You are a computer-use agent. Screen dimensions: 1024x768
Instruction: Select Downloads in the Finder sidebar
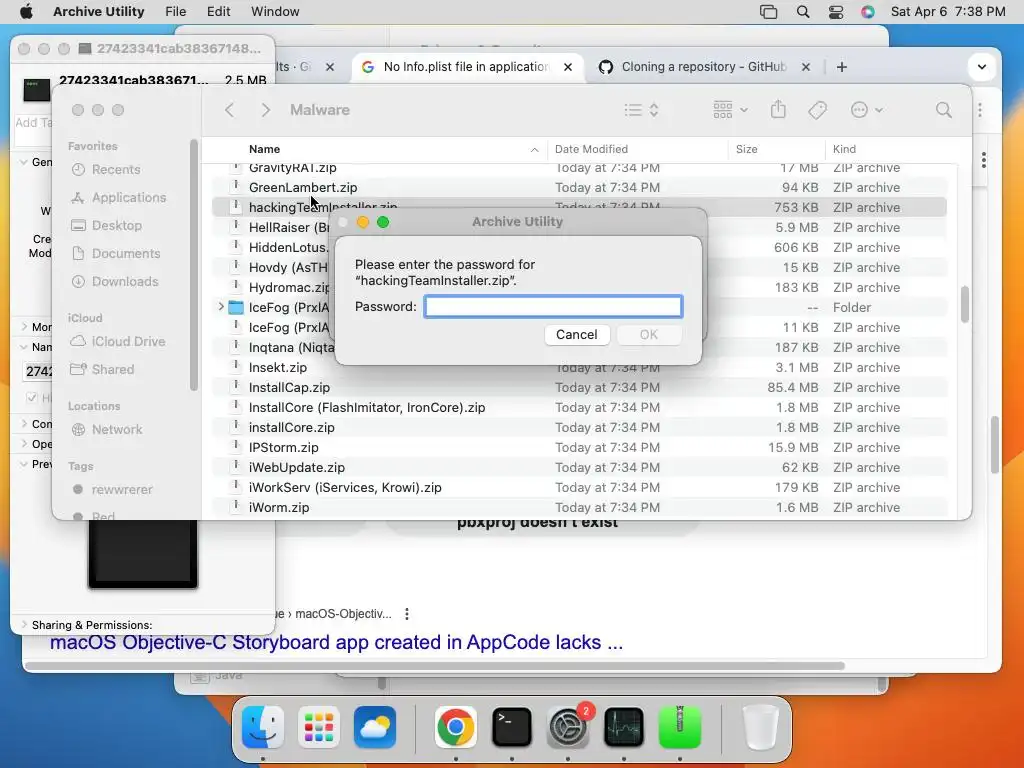click(x=115, y=281)
